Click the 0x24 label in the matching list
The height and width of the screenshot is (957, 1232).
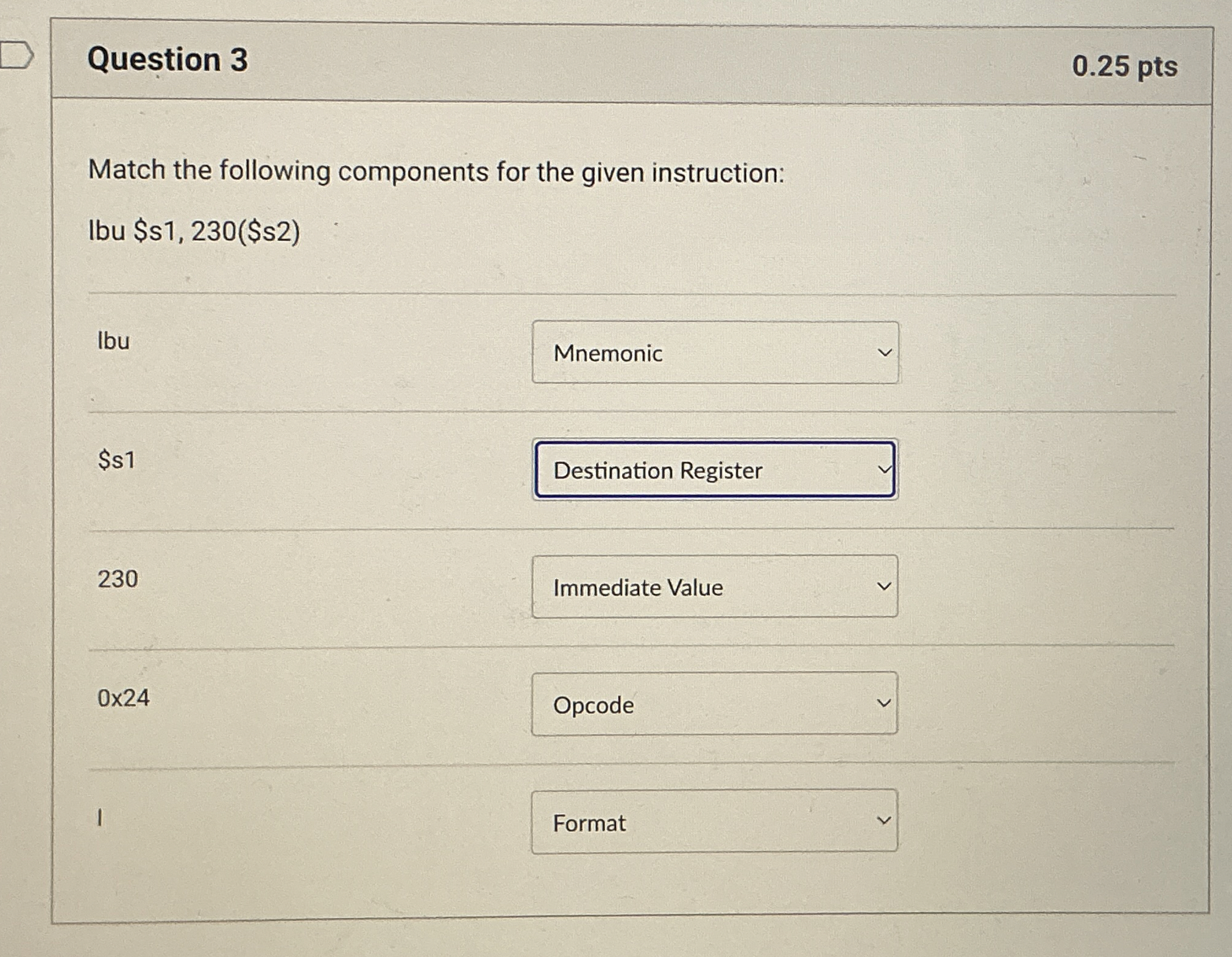pyautogui.click(x=122, y=697)
